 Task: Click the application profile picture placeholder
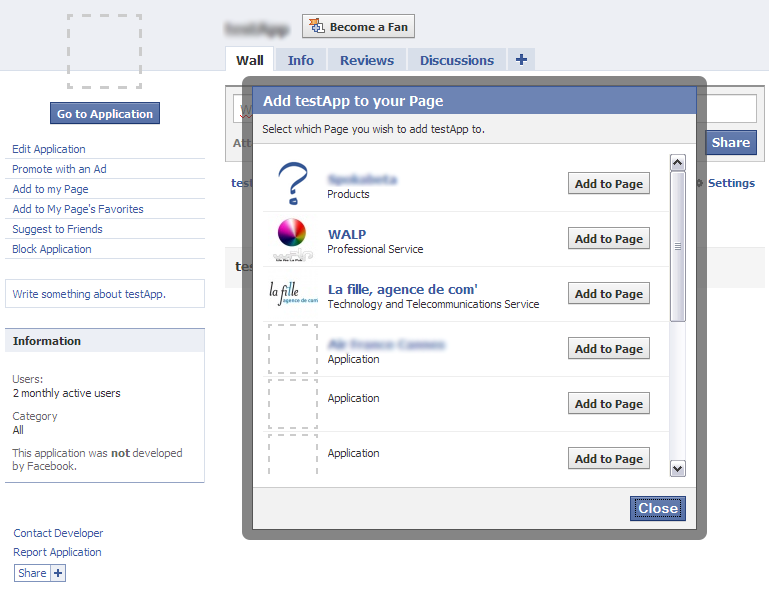(104, 51)
